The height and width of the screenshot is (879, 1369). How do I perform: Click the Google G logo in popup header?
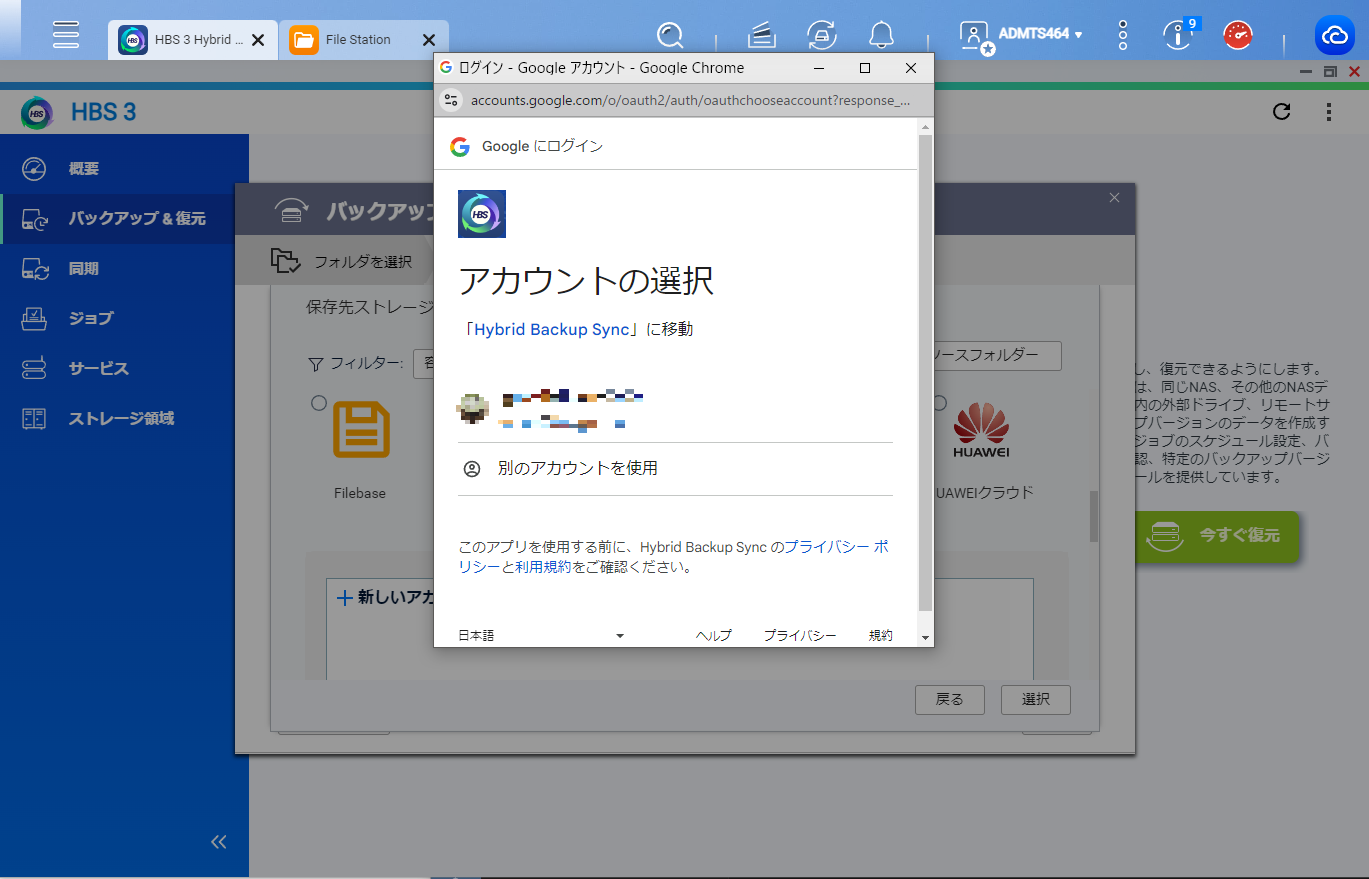[x=460, y=147]
